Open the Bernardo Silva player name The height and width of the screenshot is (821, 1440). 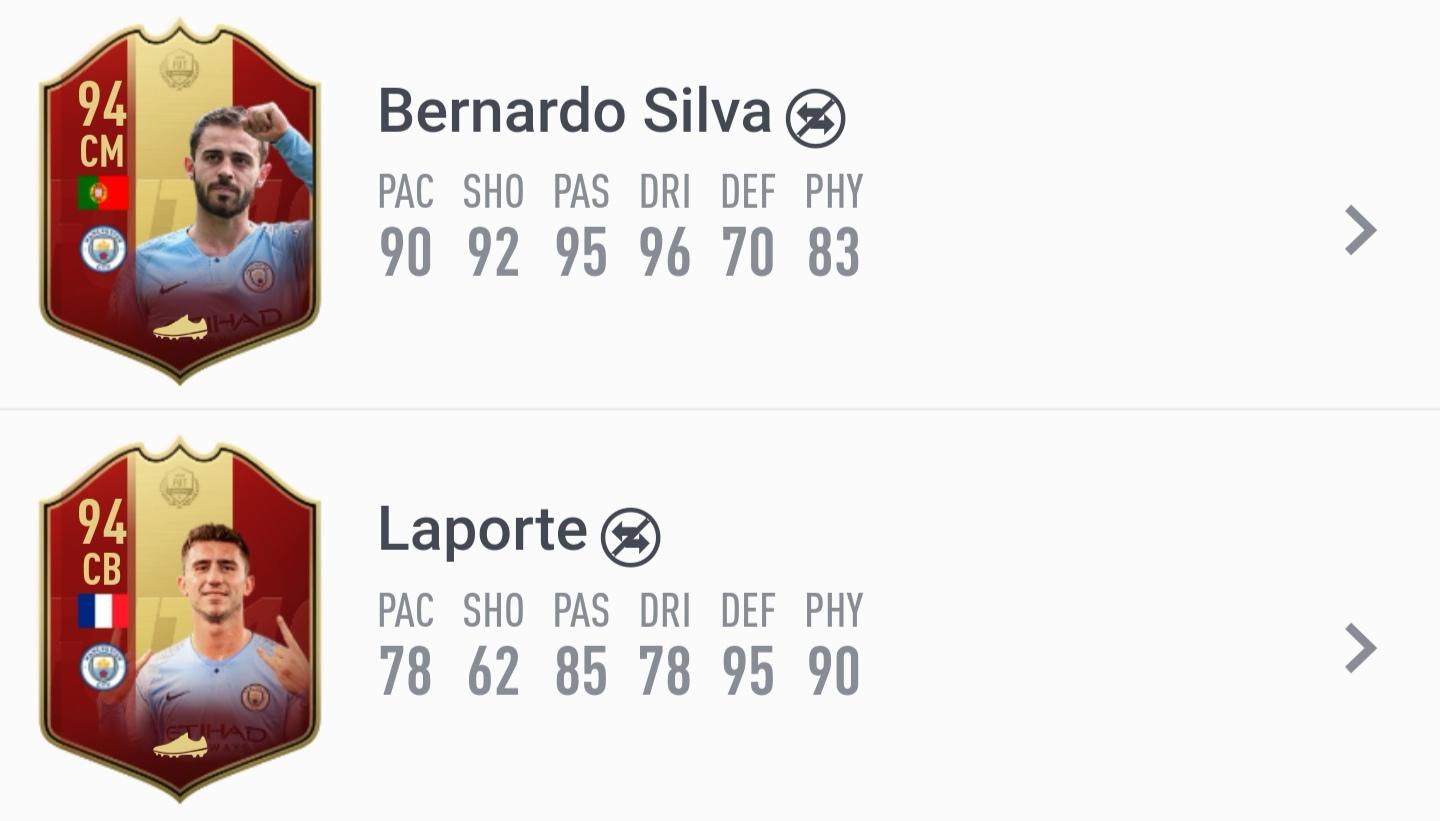pyautogui.click(x=574, y=111)
